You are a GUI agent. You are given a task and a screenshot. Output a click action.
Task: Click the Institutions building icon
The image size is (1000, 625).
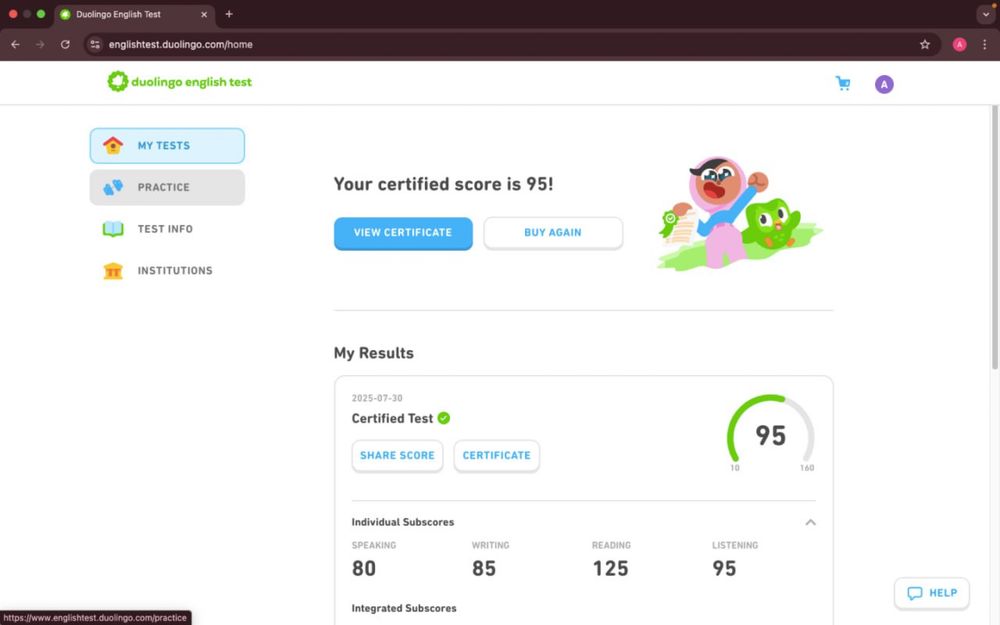pos(113,271)
